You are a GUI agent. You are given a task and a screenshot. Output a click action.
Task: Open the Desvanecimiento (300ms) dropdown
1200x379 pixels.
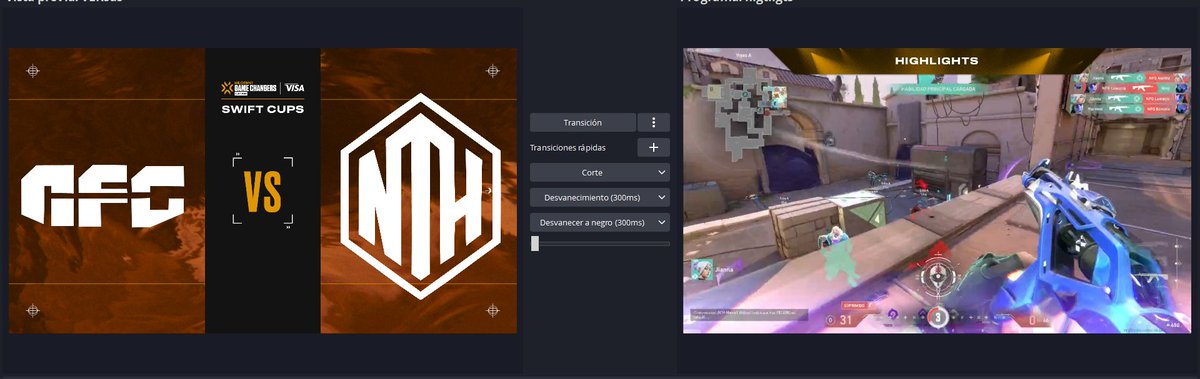[599, 197]
